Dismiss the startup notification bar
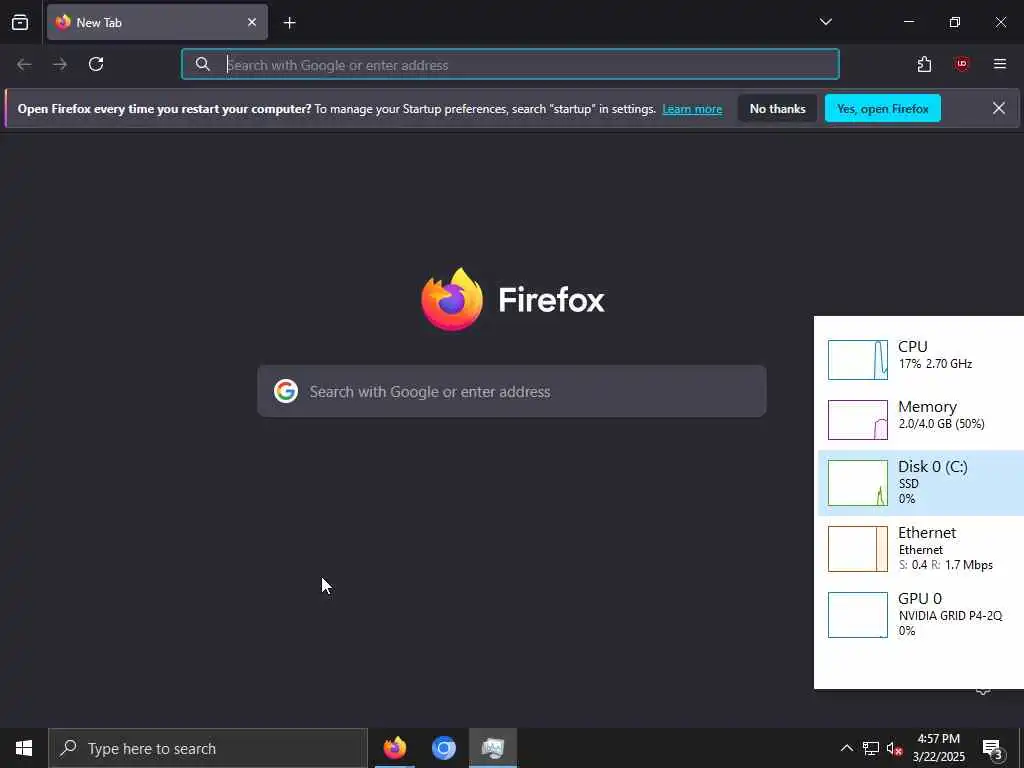 (999, 108)
